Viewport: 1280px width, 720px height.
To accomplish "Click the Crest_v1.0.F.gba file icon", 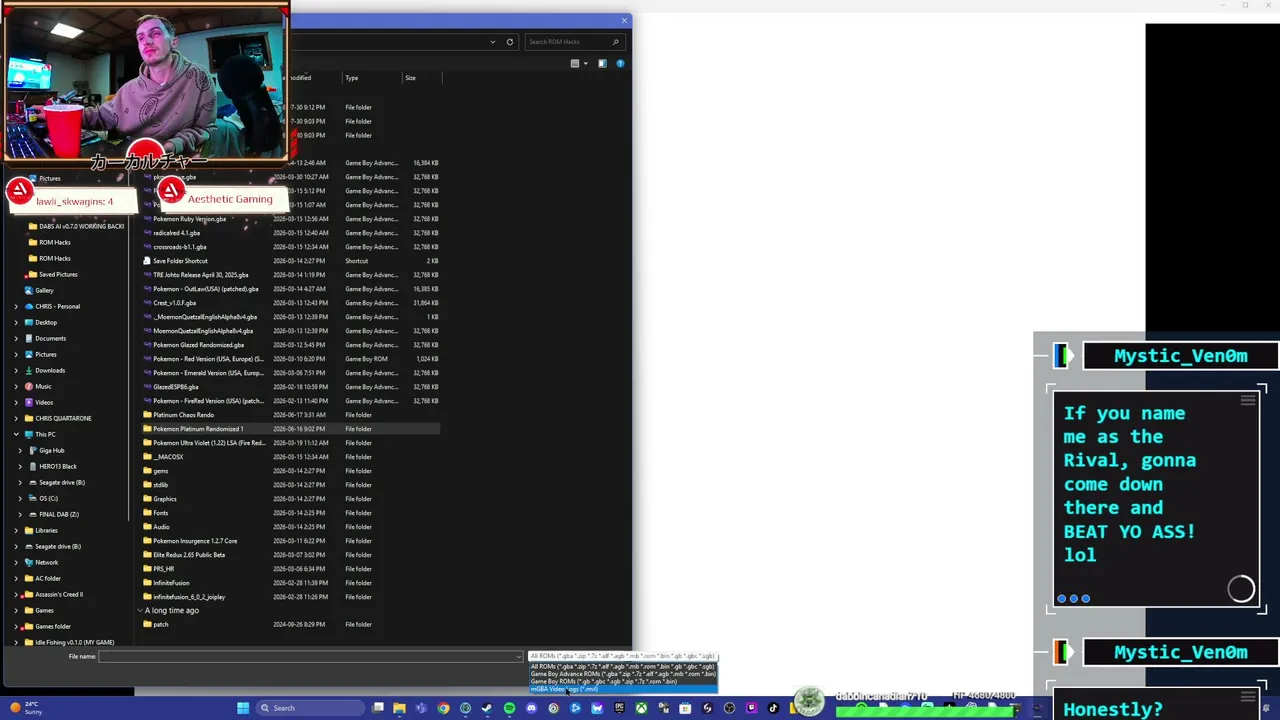I will click(x=147, y=303).
